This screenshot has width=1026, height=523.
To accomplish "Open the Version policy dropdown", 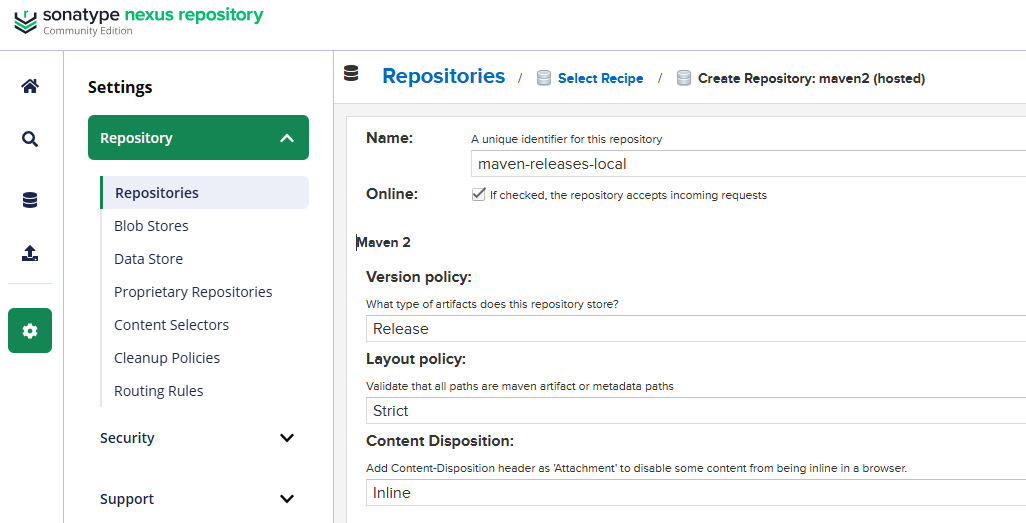I will point(696,329).
